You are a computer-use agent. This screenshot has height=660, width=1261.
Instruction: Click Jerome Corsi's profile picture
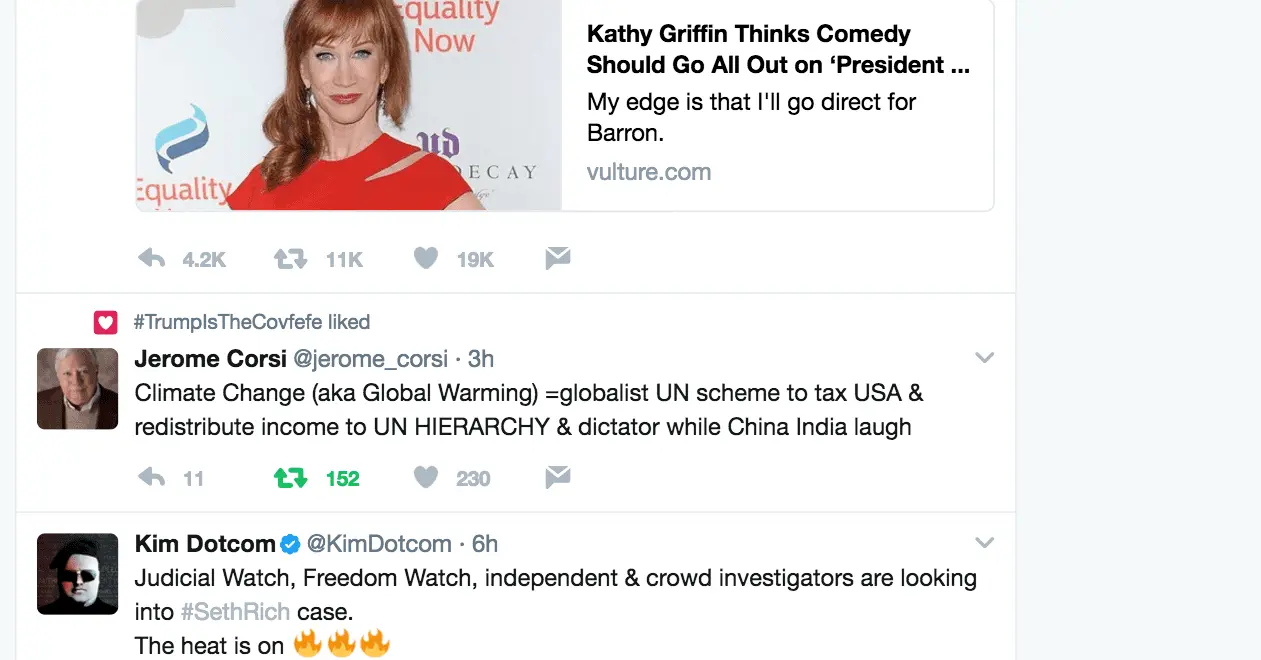pyautogui.click(x=77, y=389)
